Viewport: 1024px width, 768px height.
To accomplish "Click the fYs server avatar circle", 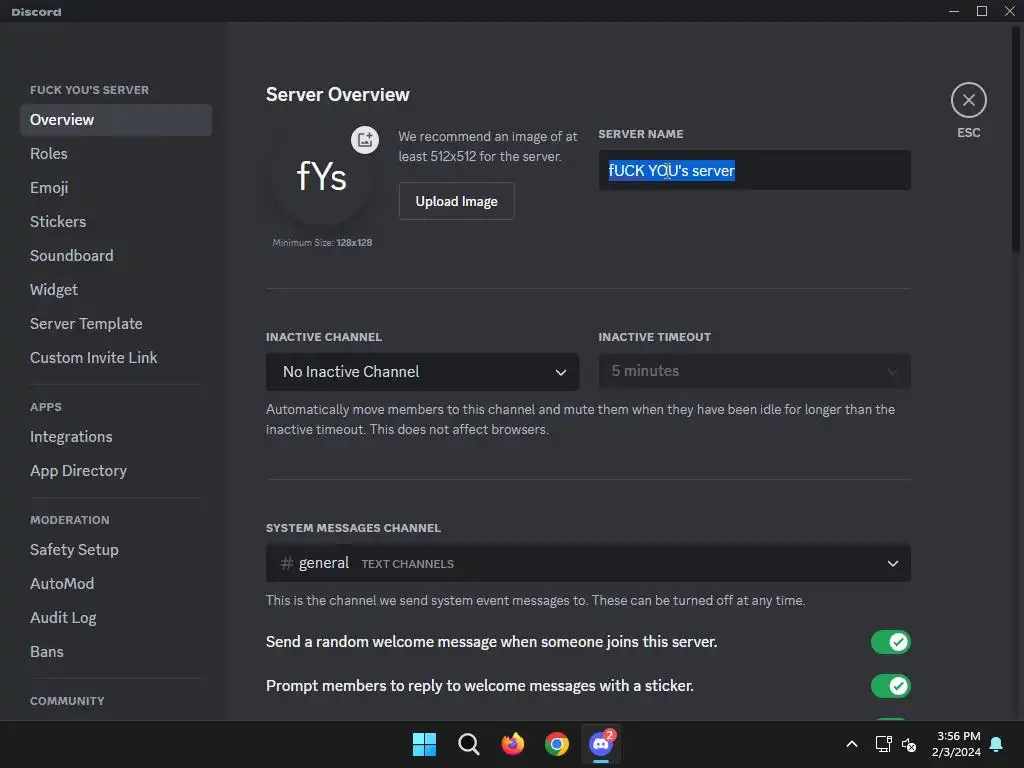I will (x=321, y=176).
